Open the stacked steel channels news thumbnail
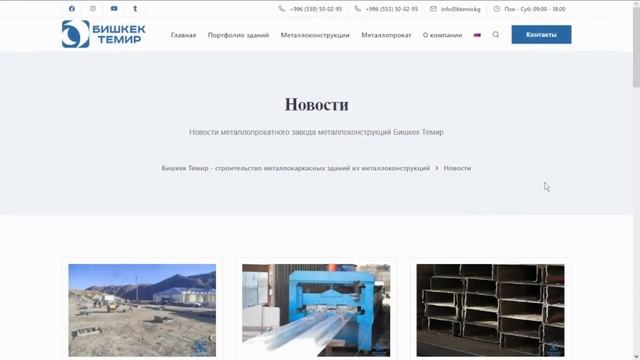Viewport: 640px width, 360px height. 490,310
